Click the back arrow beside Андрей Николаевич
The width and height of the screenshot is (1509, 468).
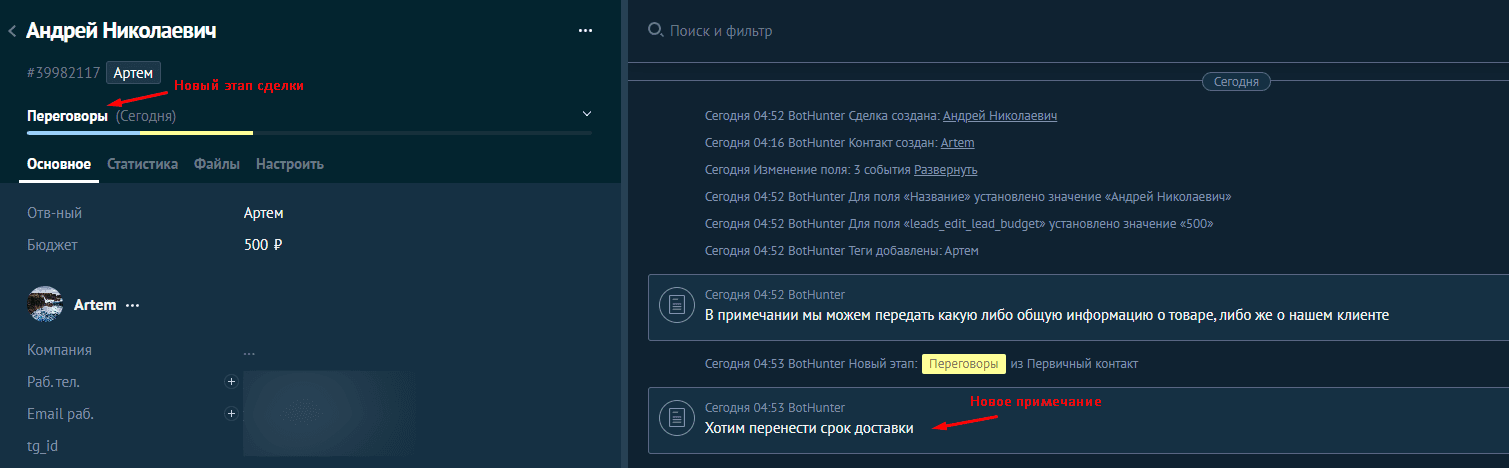coord(12,32)
